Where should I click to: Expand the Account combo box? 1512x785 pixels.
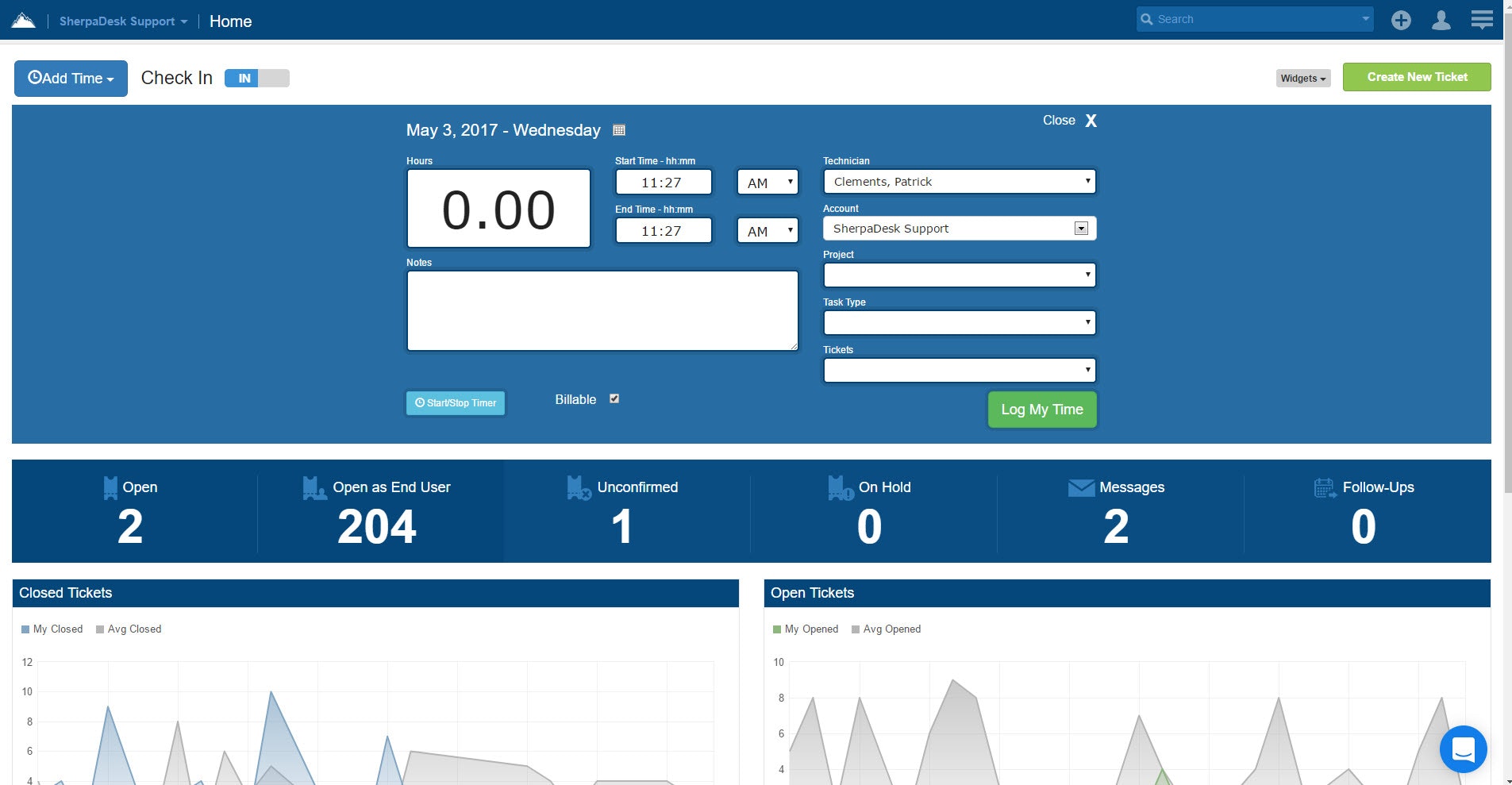[1080, 229]
